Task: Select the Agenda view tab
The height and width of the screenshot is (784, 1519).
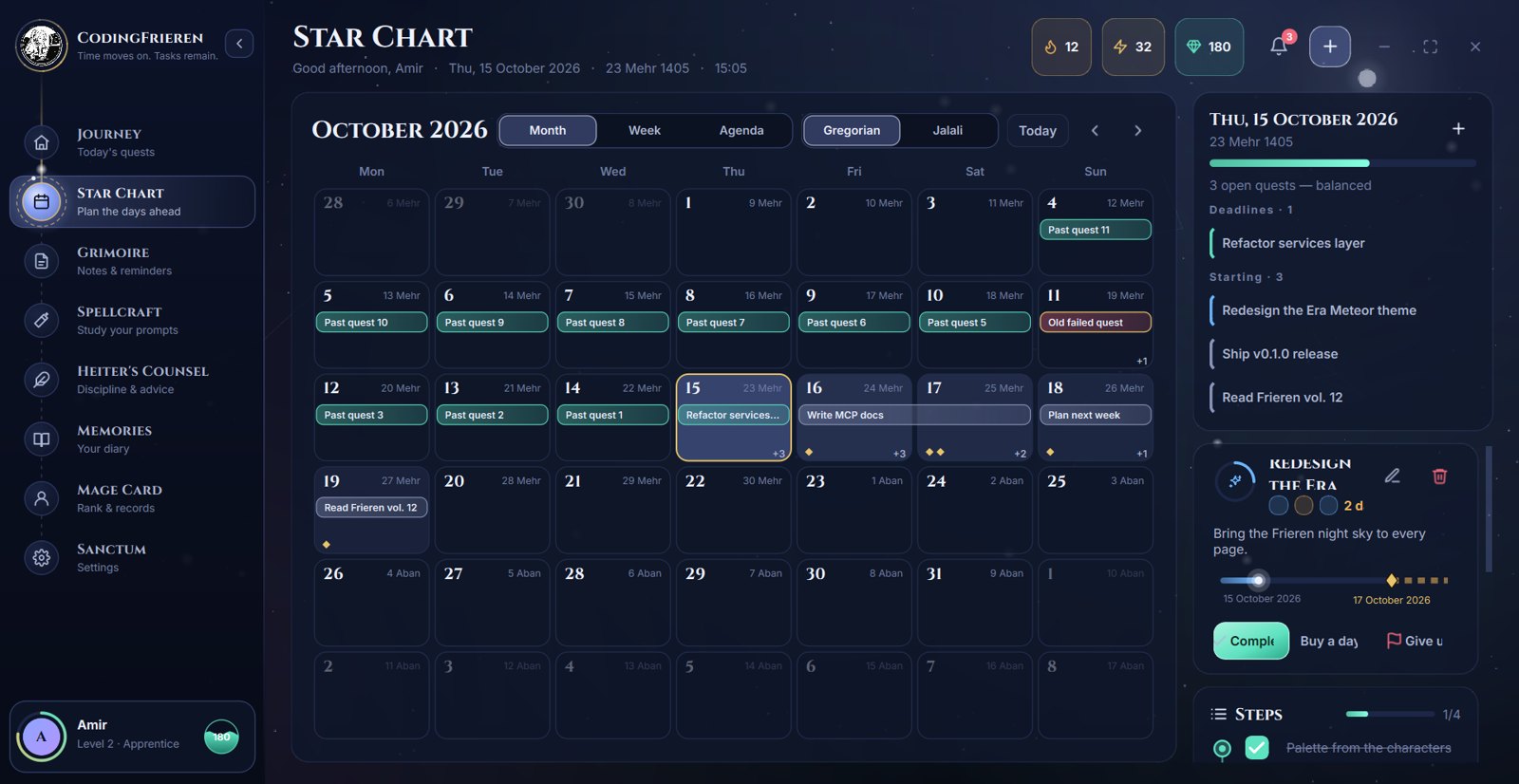Action: tap(741, 130)
